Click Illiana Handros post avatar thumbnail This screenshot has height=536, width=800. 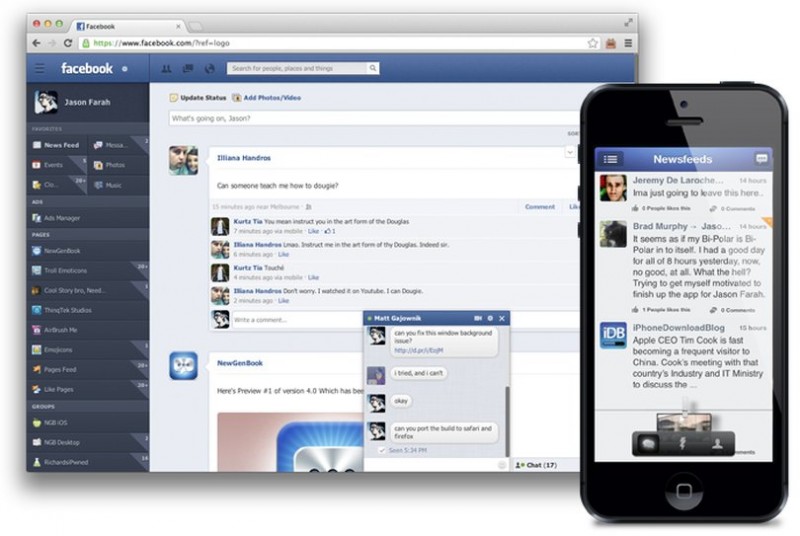click(184, 161)
